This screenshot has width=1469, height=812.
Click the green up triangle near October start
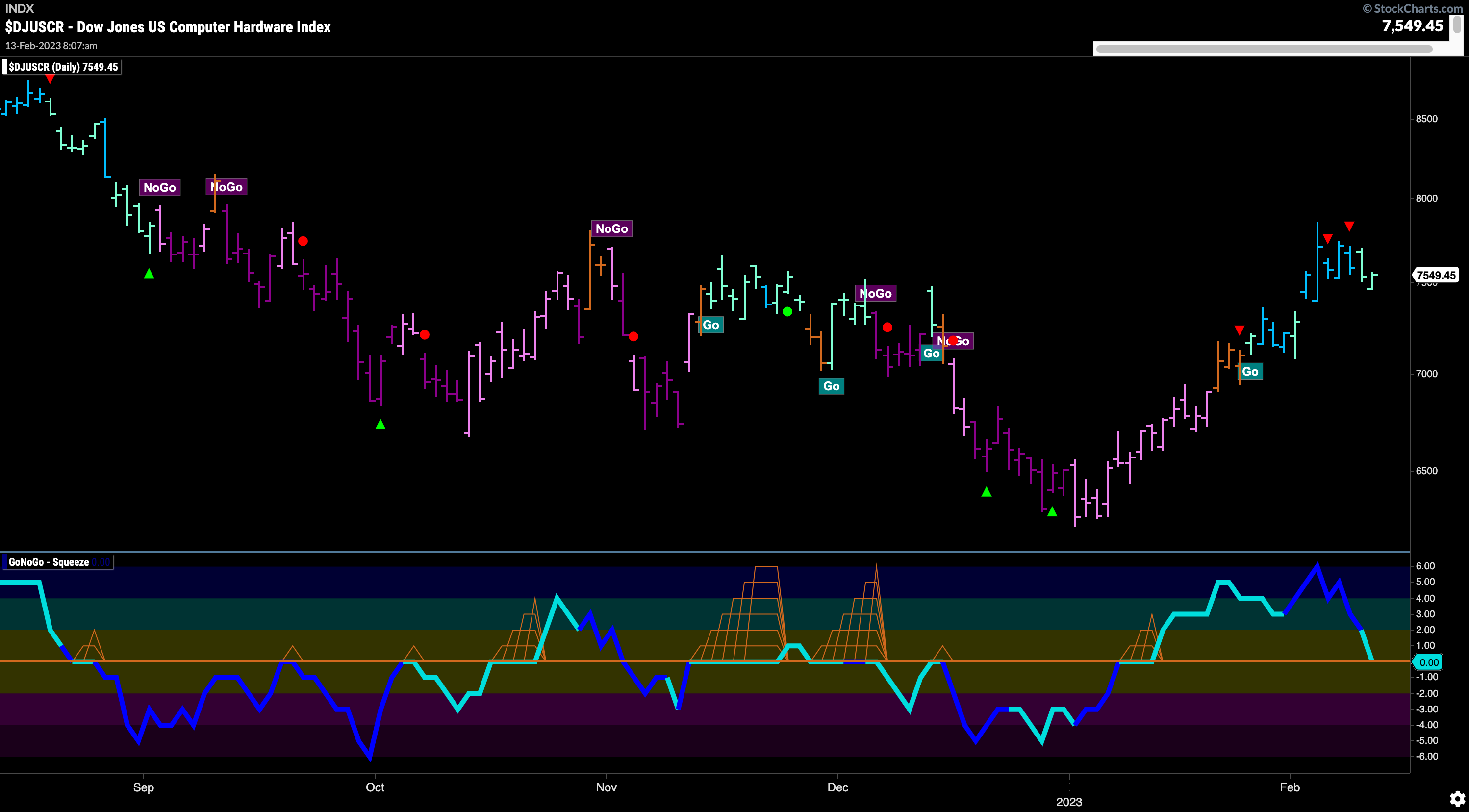380,424
